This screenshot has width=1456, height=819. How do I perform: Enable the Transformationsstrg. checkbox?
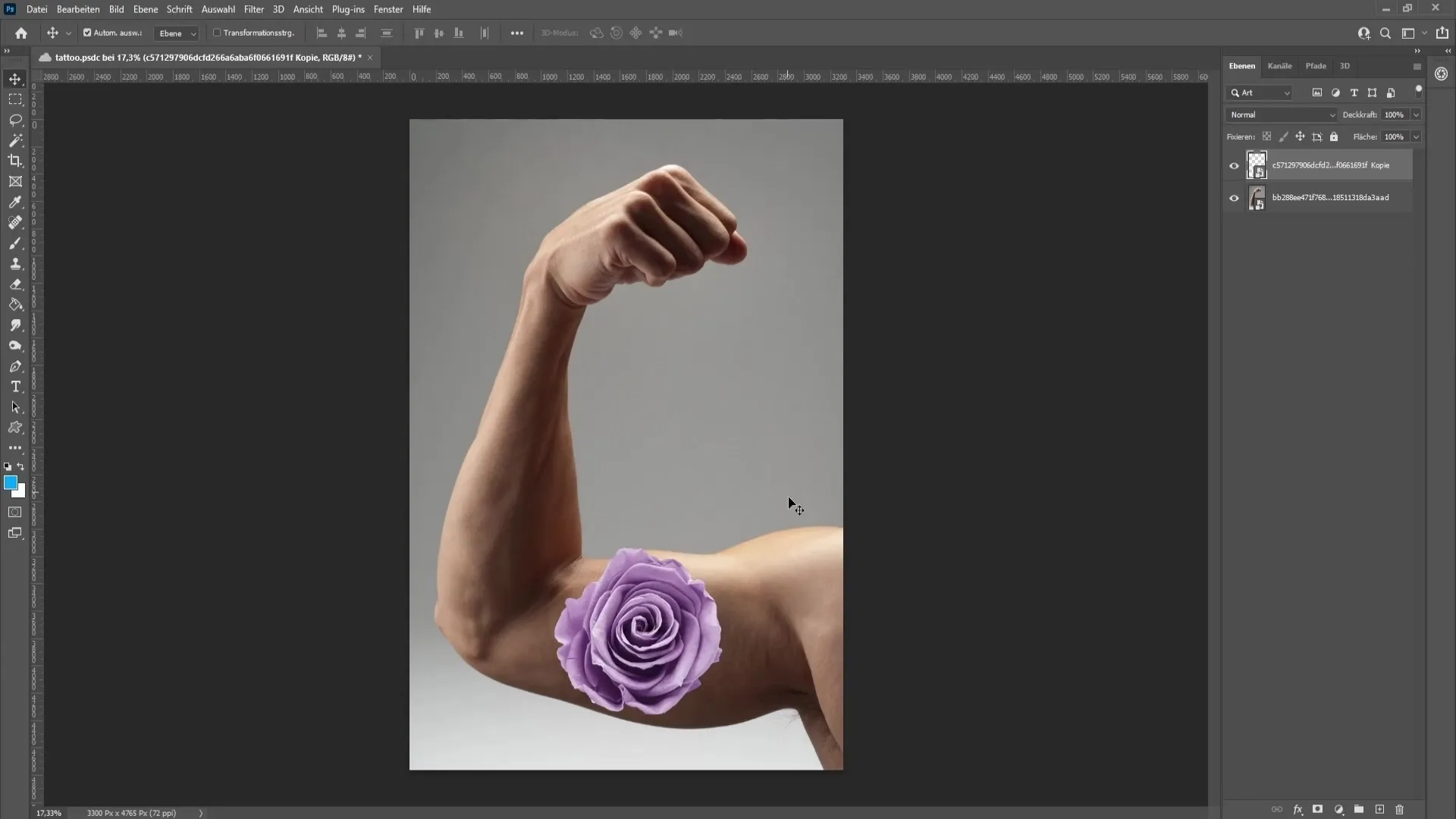pyautogui.click(x=217, y=33)
